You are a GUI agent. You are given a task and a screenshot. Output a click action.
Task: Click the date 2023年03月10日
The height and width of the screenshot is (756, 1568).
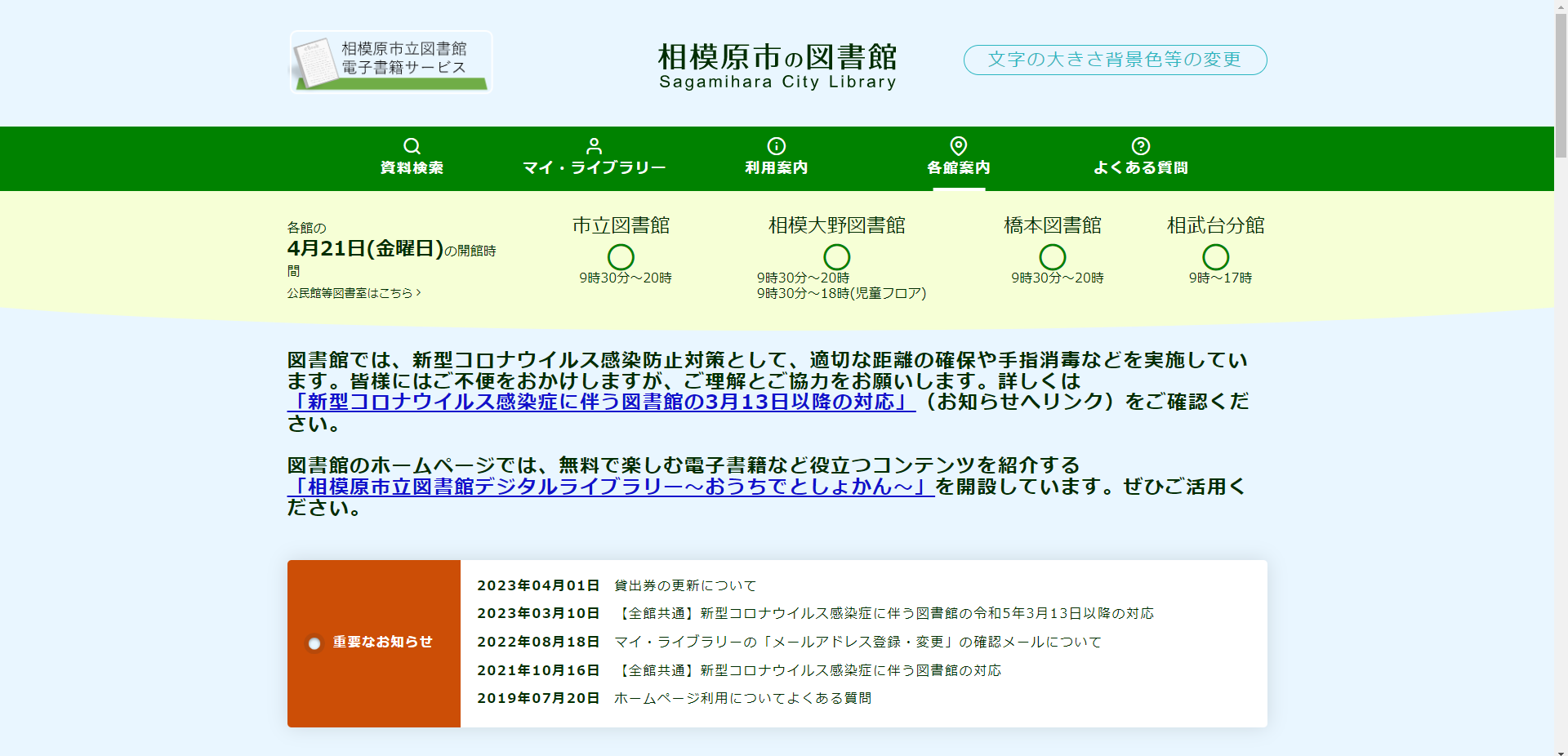point(538,613)
